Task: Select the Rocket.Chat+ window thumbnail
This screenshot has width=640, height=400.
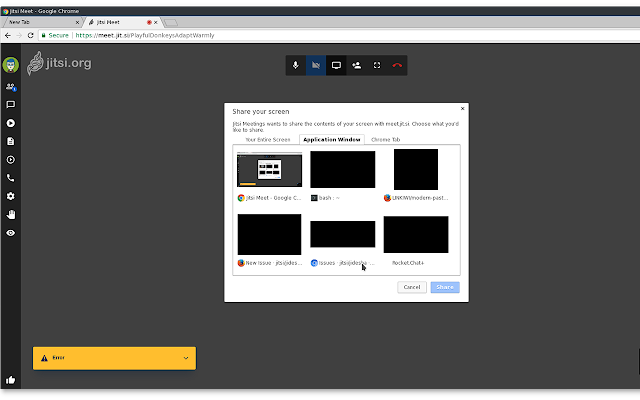Action: coord(416,235)
